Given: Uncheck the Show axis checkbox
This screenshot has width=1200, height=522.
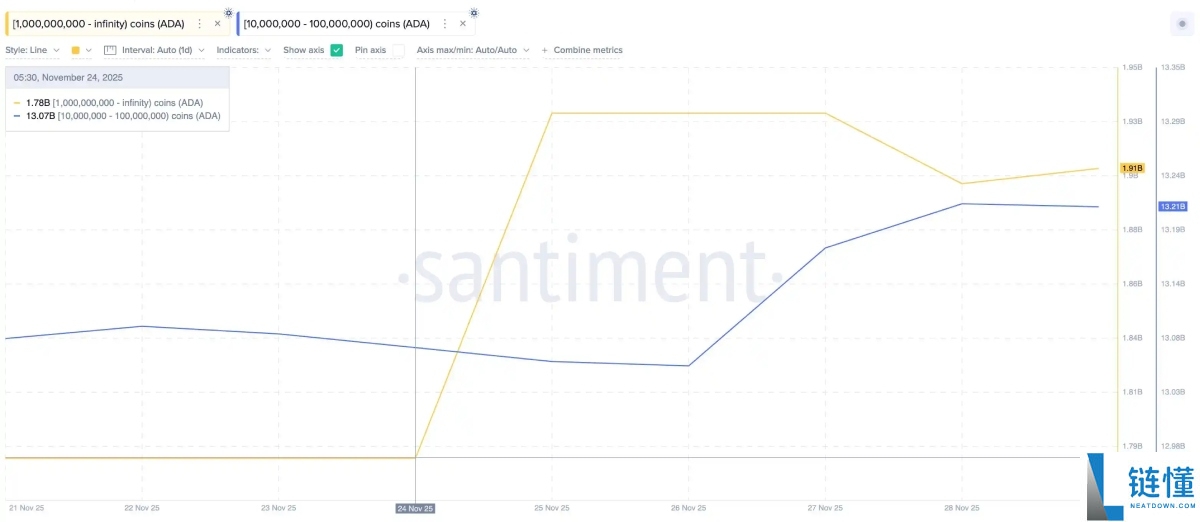Looking at the screenshot, I should tap(337, 50).
